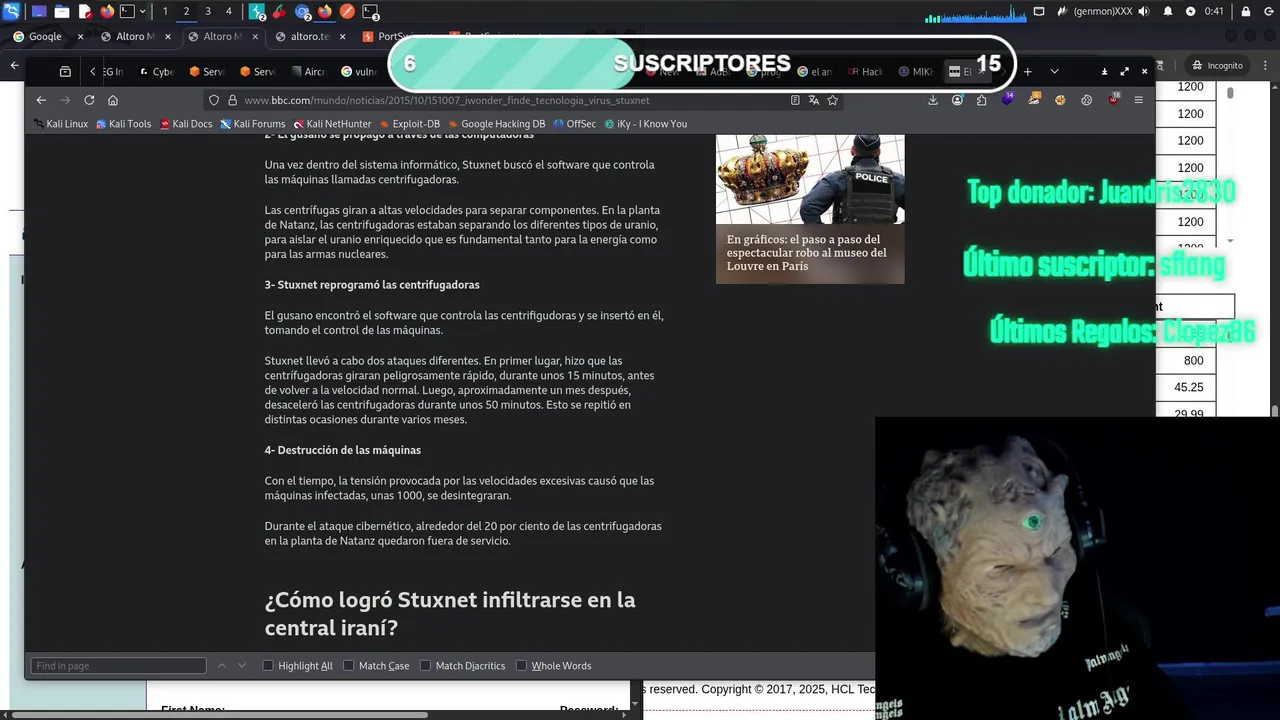Click the show desktop panel icon
The width and height of the screenshot is (1280, 720).
(x=39, y=12)
